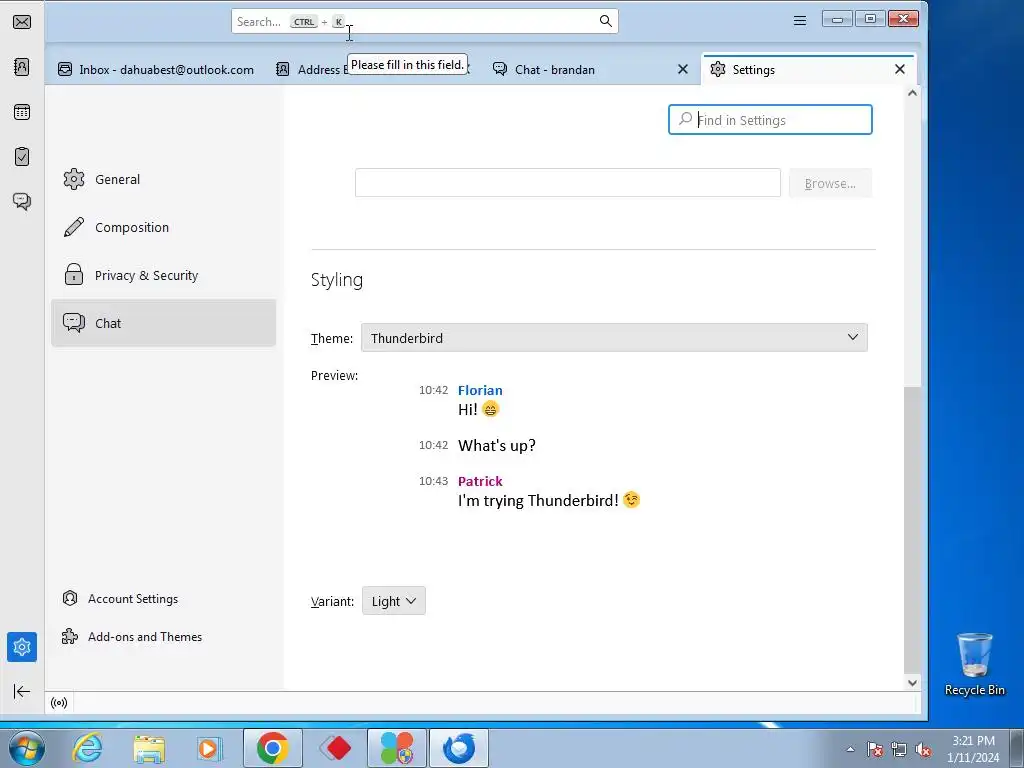Open Account Settings link
Screen dimensions: 1024x768
(120, 599)
